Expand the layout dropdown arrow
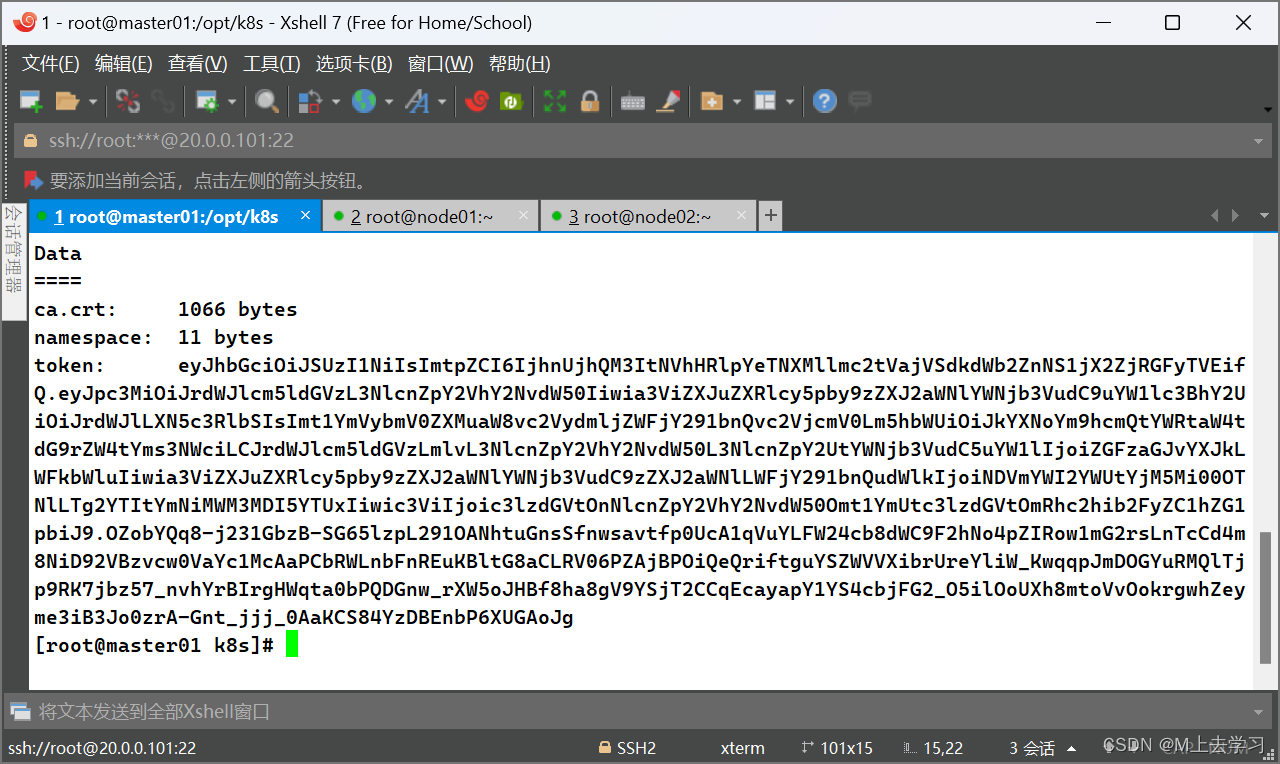The height and width of the screenshot is (764, 1280). point(790,101)
